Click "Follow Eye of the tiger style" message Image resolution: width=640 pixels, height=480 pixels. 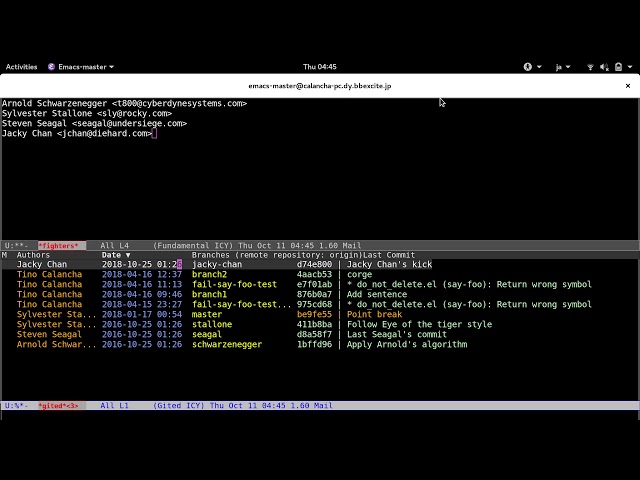pos(420,324)
